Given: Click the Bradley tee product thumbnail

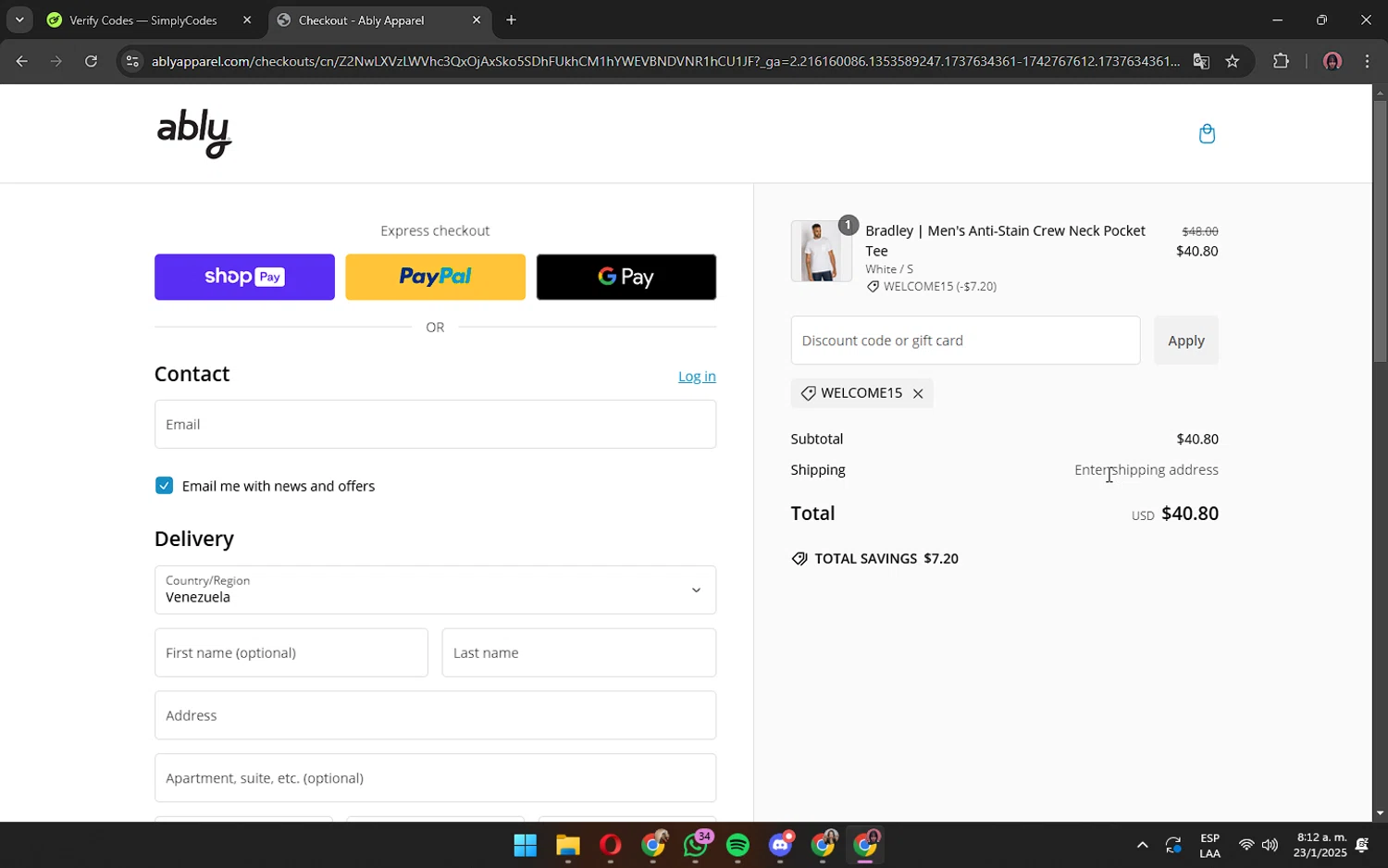Looking at the screenshot, I should pos(821,252).
